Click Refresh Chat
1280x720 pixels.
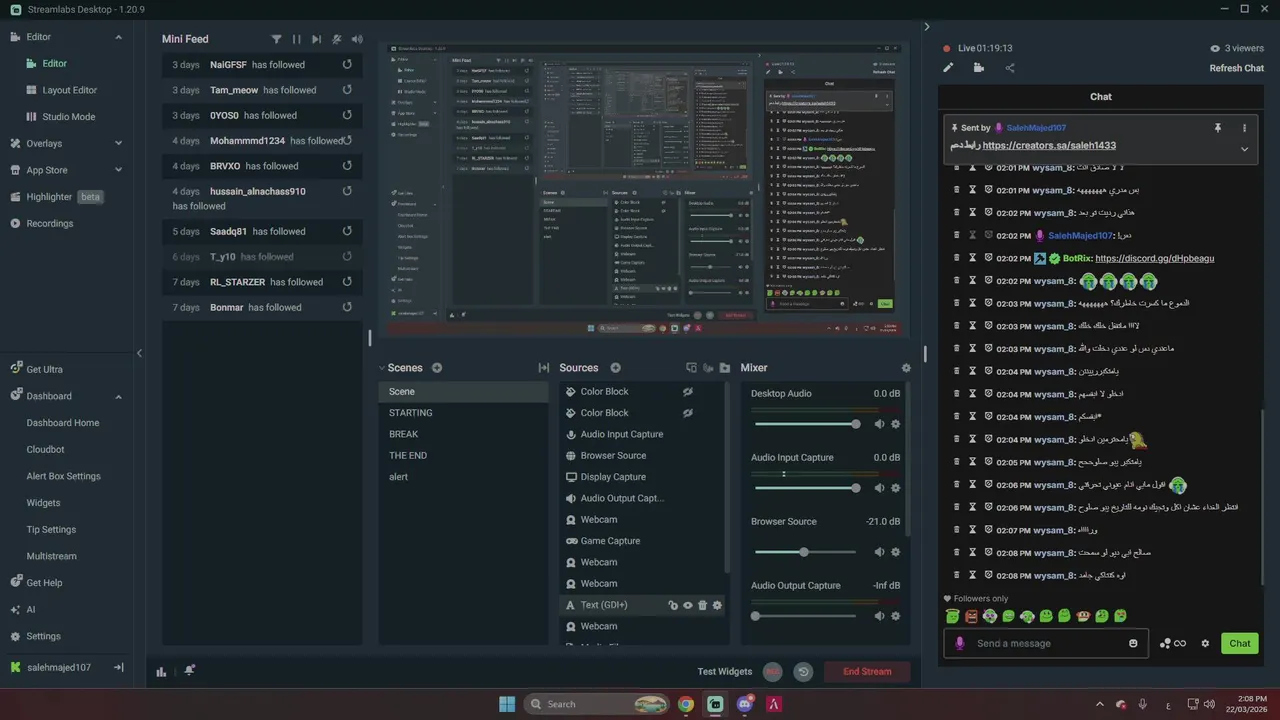pyautogui.click(x=1237, y=68)
